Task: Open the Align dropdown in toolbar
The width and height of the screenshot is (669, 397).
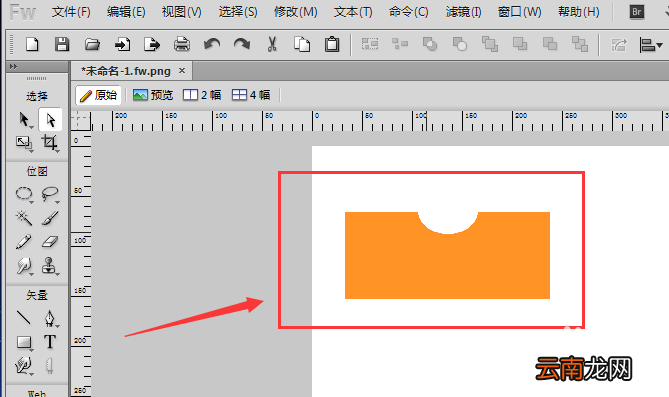Action: pyautogui.click(x=651, y=44)
